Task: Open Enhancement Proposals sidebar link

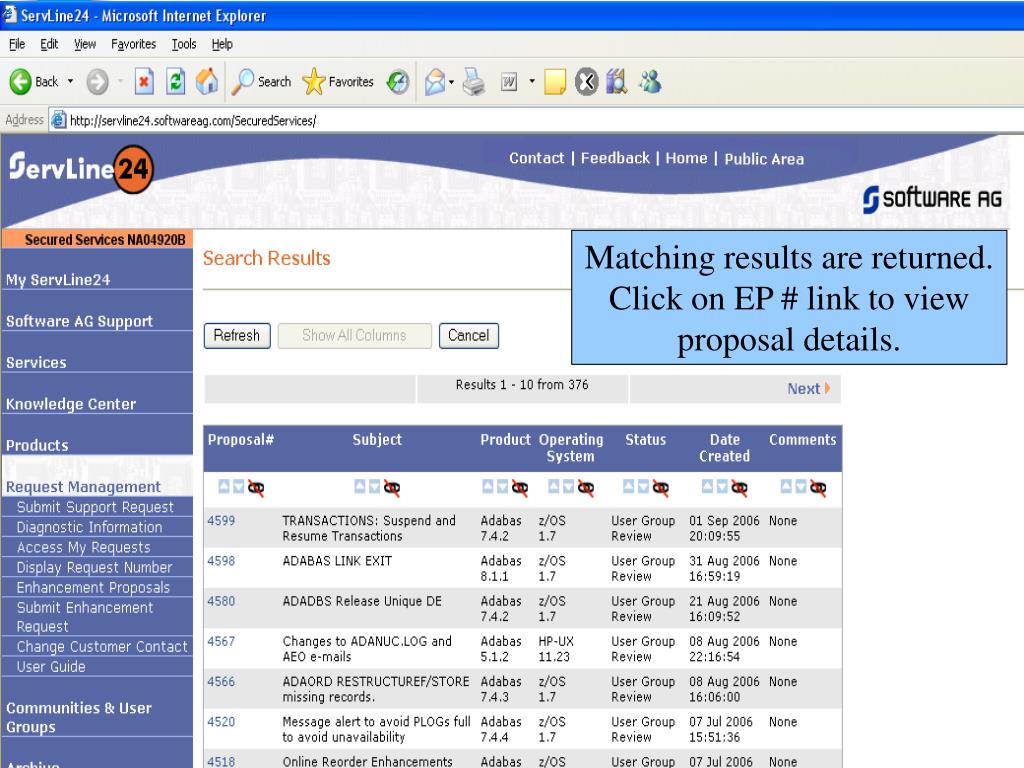Action: pos(93,587)
